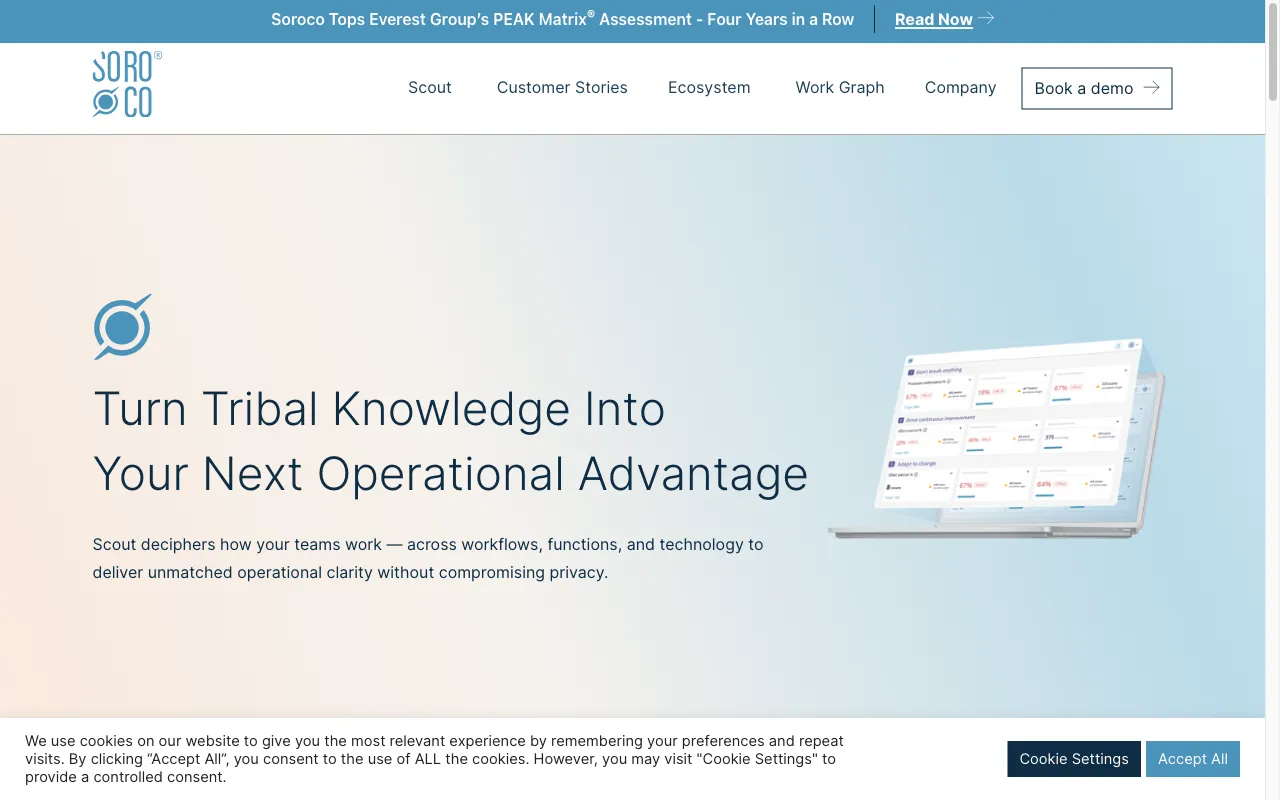Open the Scout menu
Screen dimensions: 1280x800
tap(430, 88)
